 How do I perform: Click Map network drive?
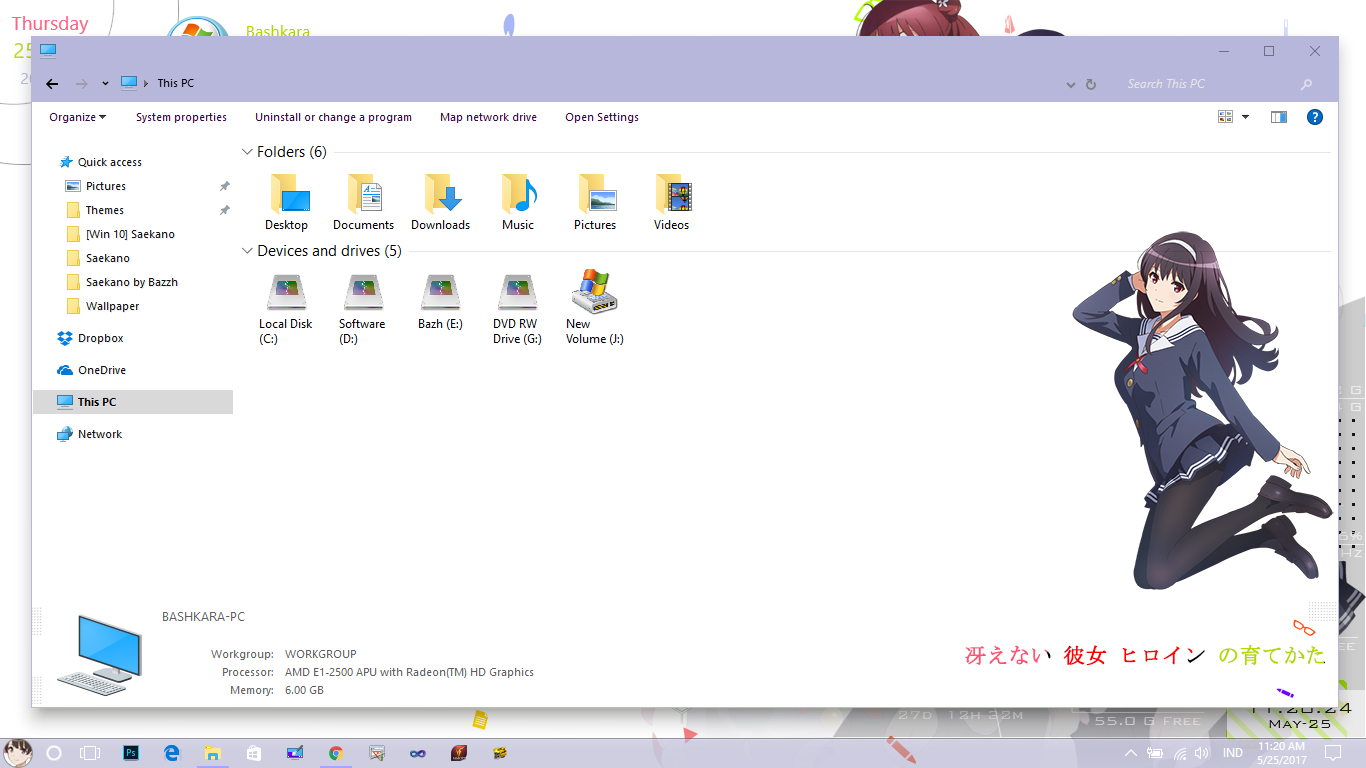click(x=488, y=117)
